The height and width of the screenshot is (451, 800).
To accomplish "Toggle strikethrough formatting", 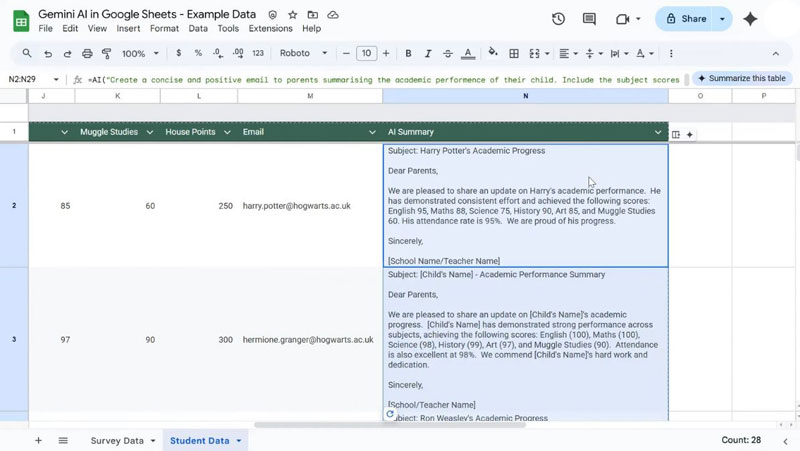I will 450,53.
